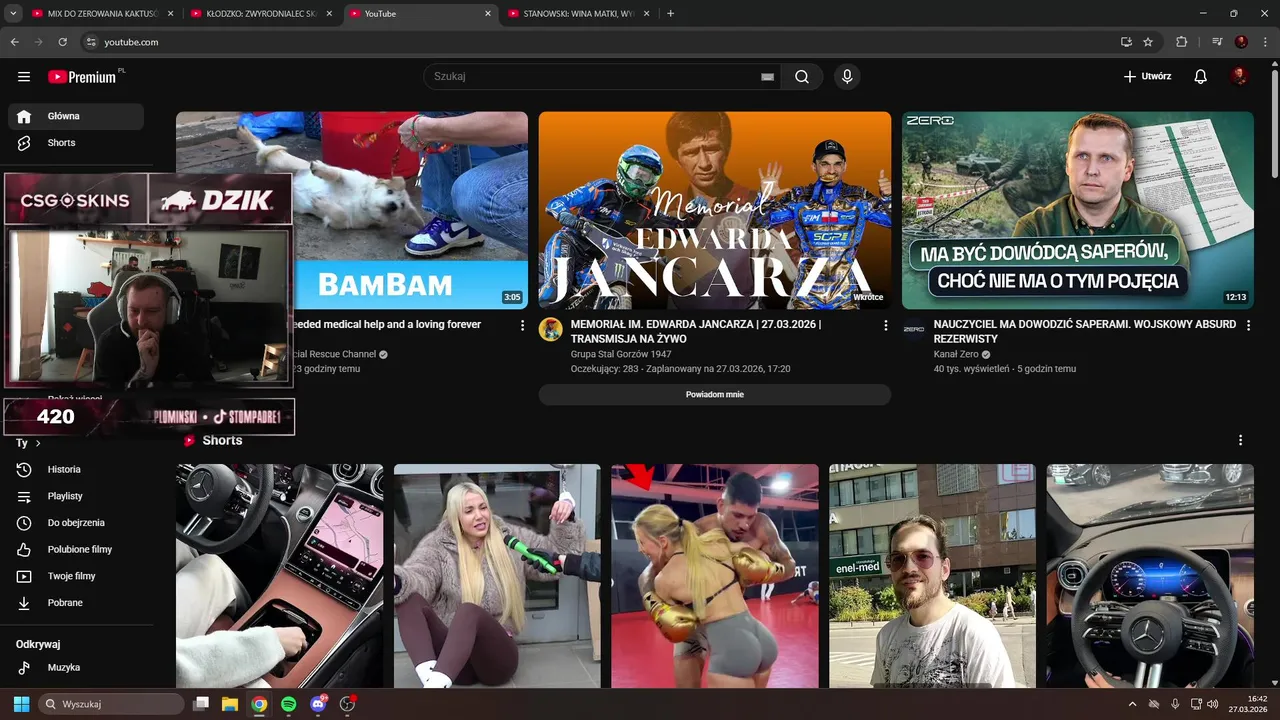Bookmark this page with star icon

coord(1148,42)
